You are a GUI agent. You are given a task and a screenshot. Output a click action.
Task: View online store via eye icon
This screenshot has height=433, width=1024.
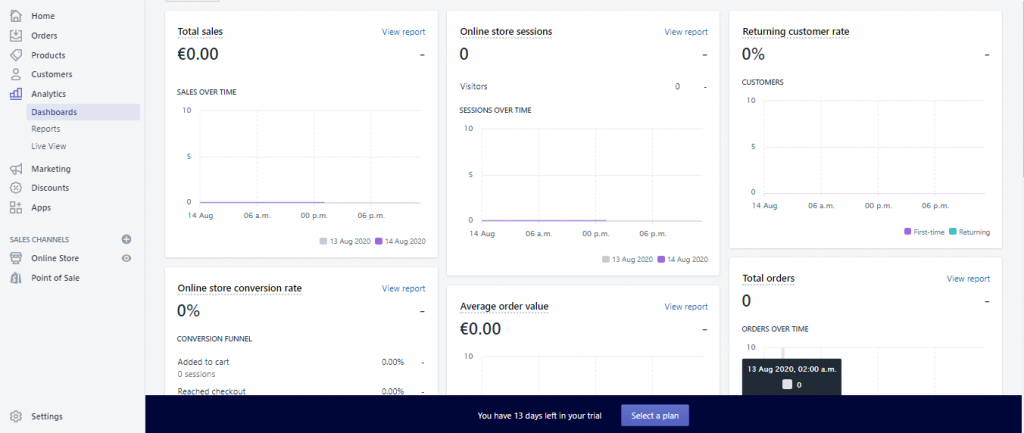(x=127, y=258)
